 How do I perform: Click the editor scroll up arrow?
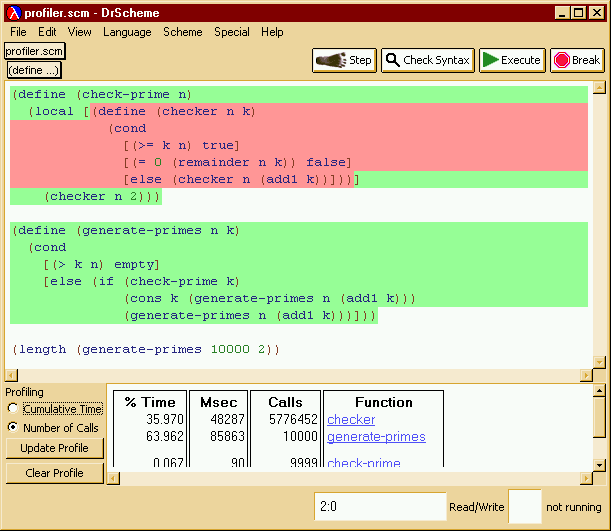point(599,87)
